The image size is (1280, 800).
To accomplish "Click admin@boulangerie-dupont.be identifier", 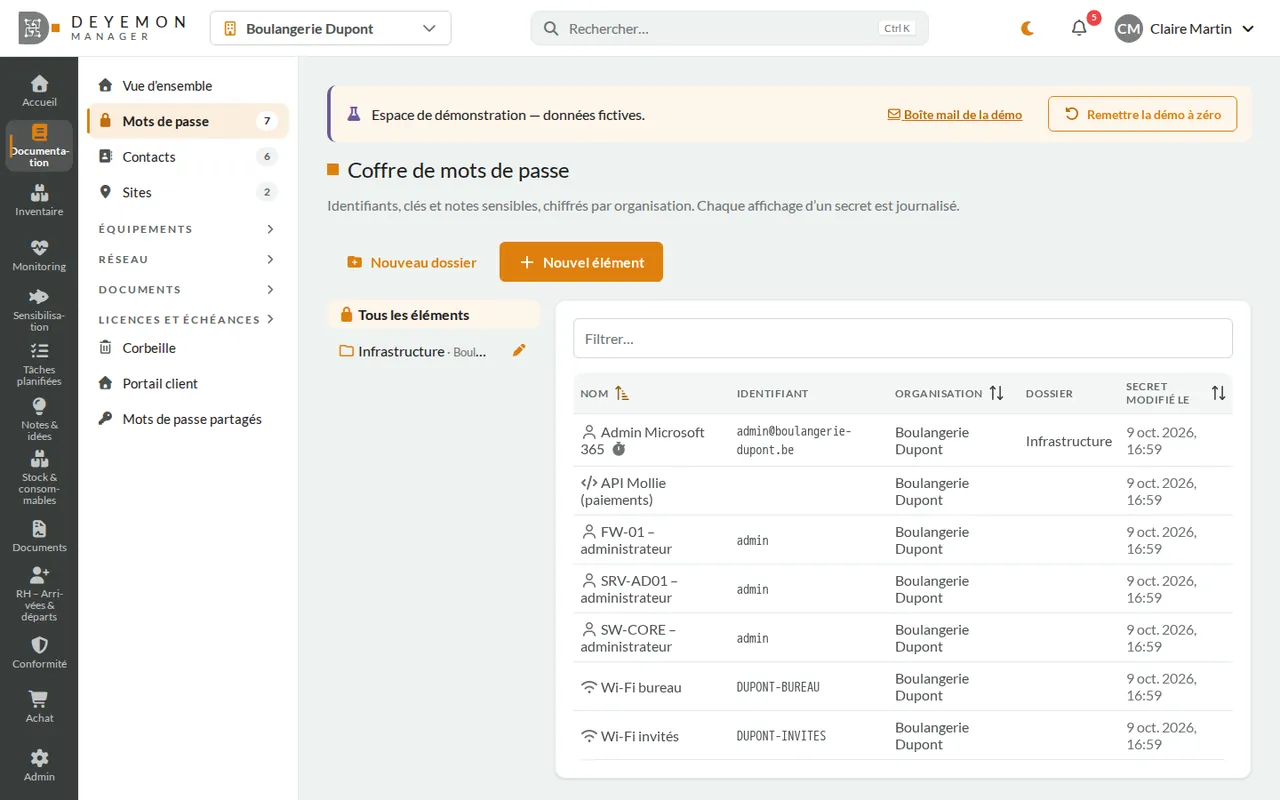I will click(x=794, y=441).
